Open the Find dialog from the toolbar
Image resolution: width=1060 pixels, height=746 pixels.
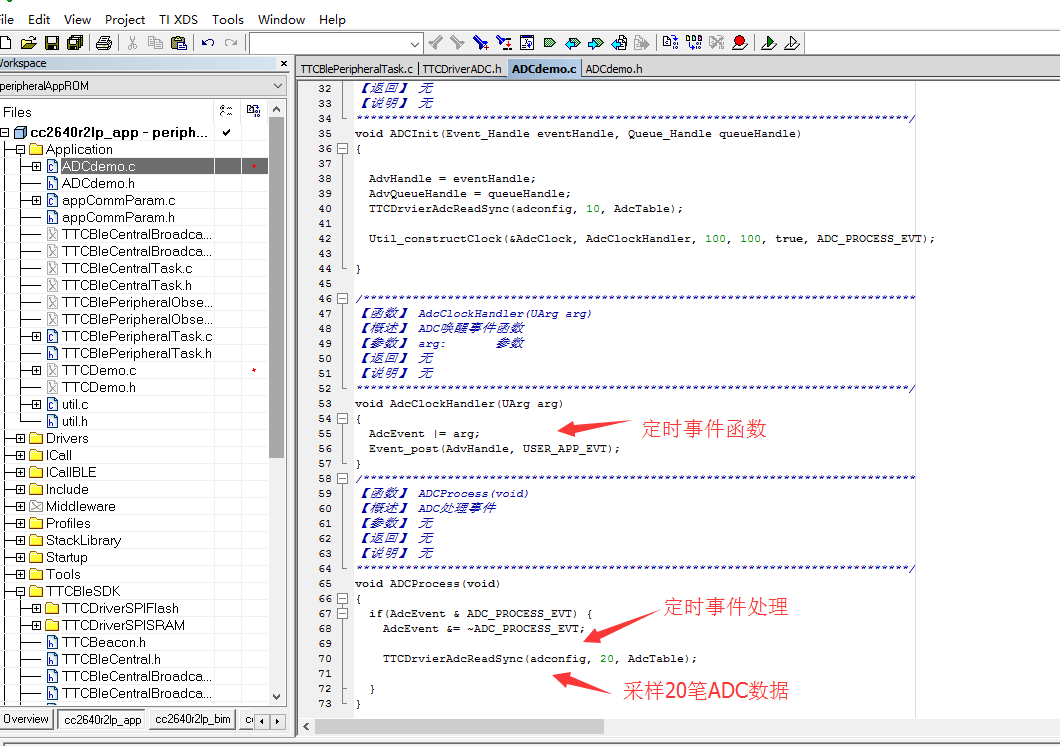(481, 43)
